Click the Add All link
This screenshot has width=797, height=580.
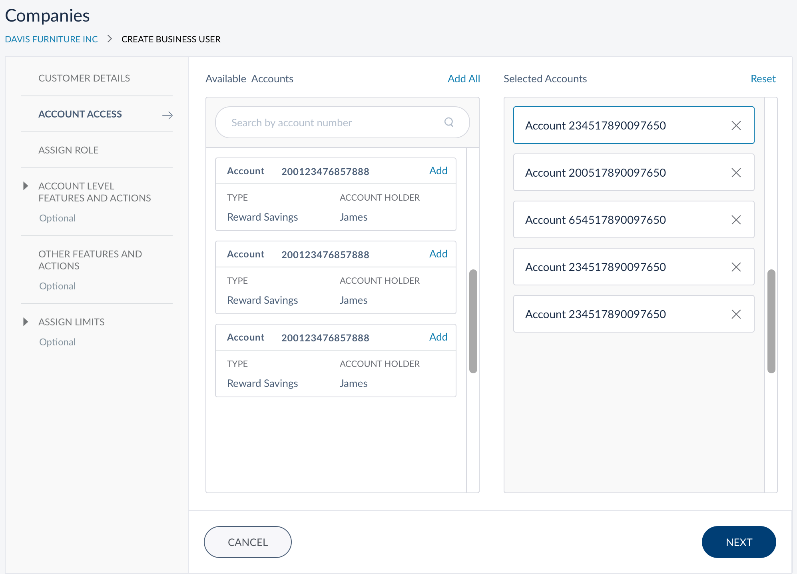pyautogui.click(x=463, y=79)
